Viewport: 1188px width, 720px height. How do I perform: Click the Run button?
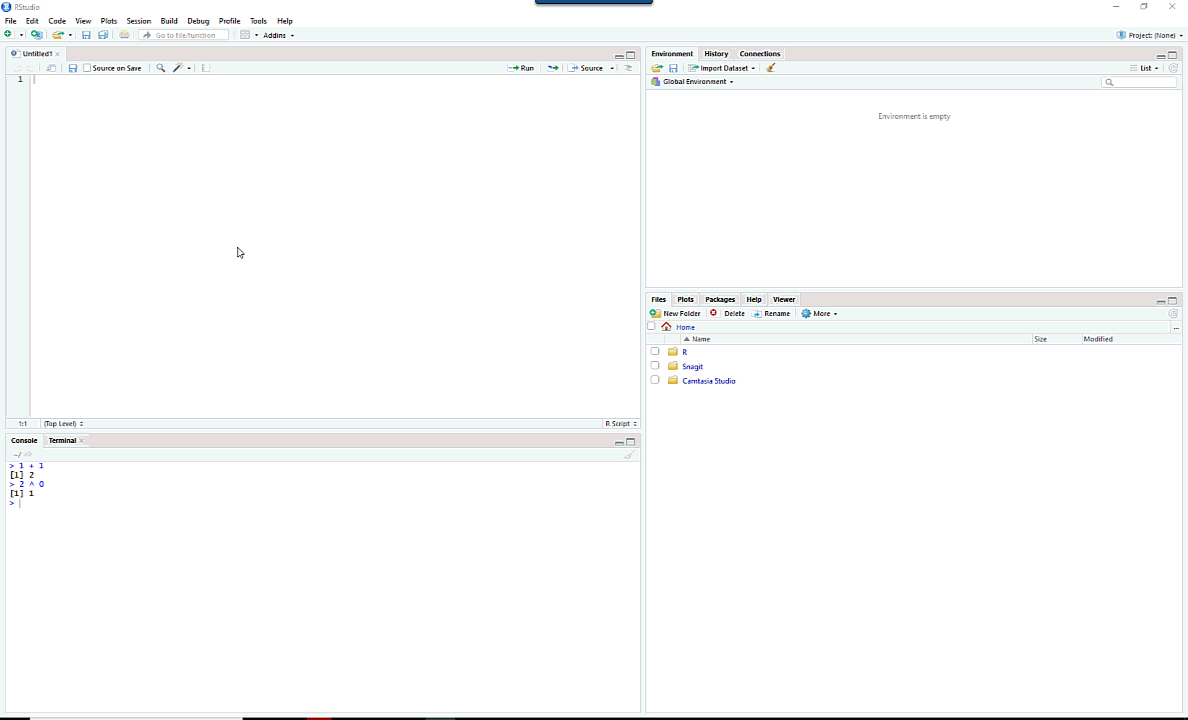pyautogui.click(x=521, y=68)
